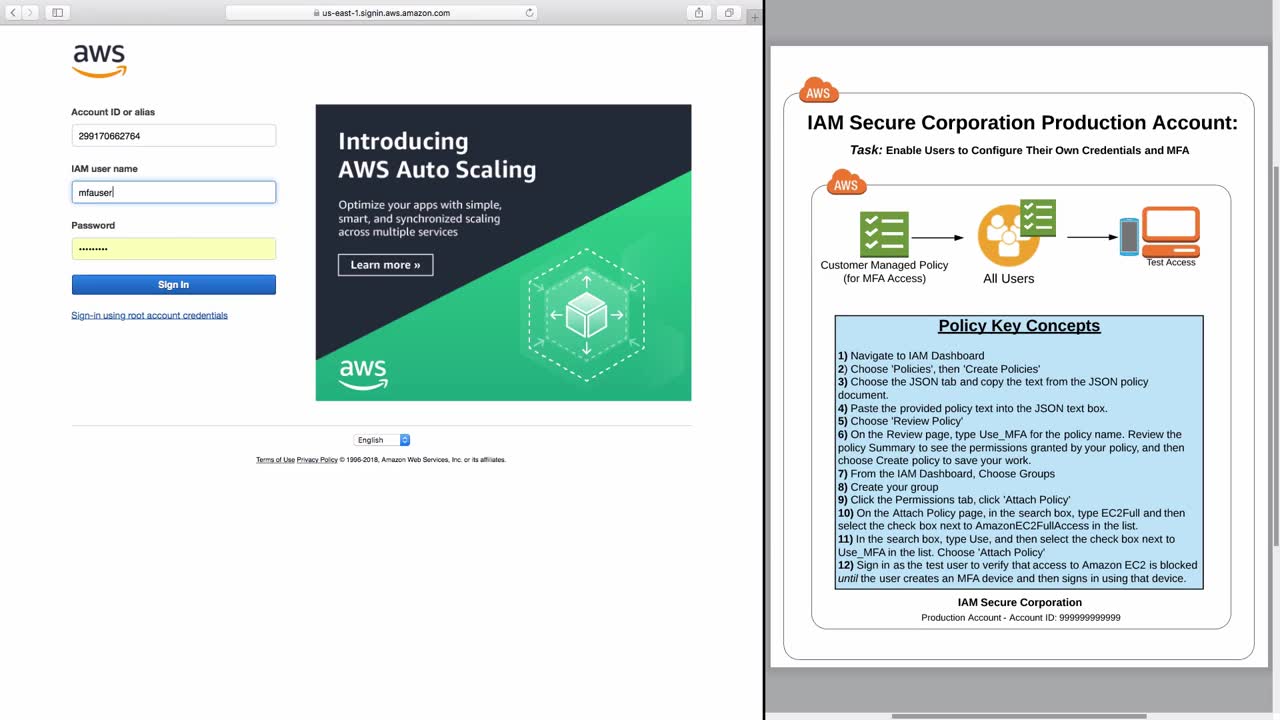Click the All Users group icon
1280x720 pixels.
tap(1016, 234)
